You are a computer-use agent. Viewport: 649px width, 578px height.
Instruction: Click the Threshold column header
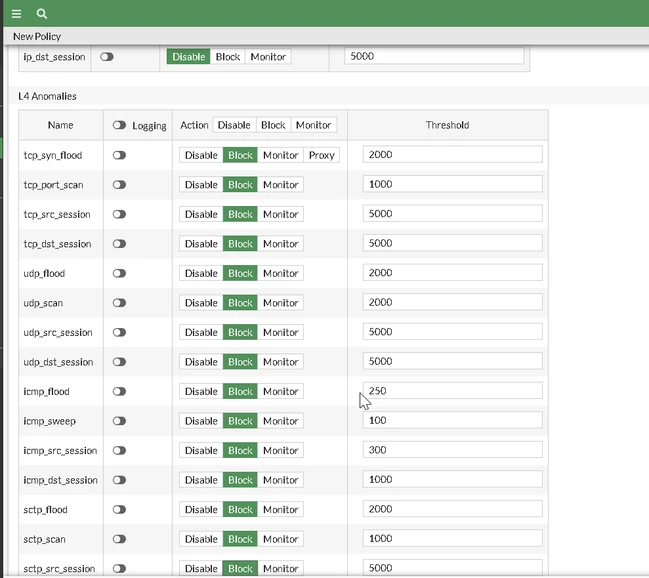pyautogui.click(x=447, y=125)
